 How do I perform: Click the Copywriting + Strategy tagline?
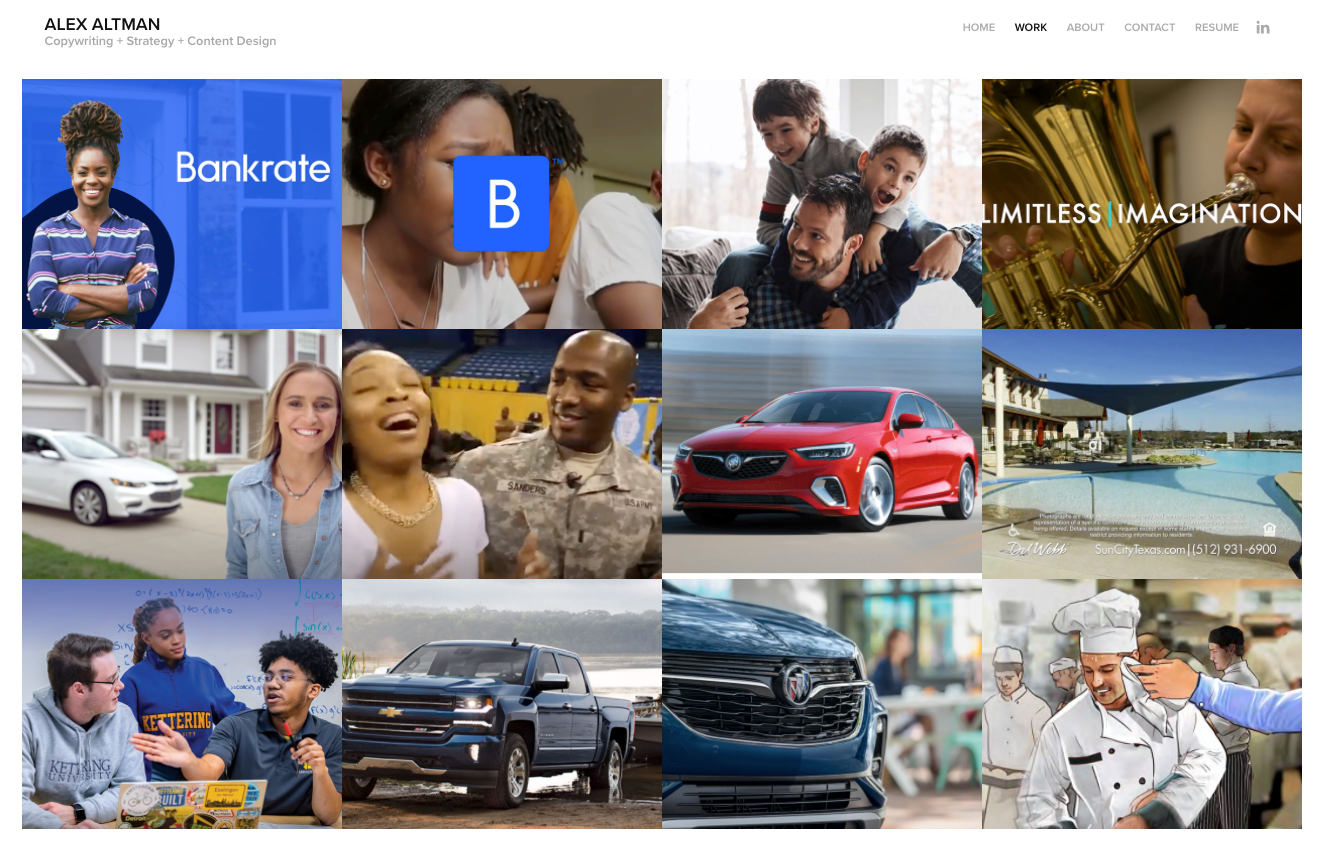coord(160,42)
